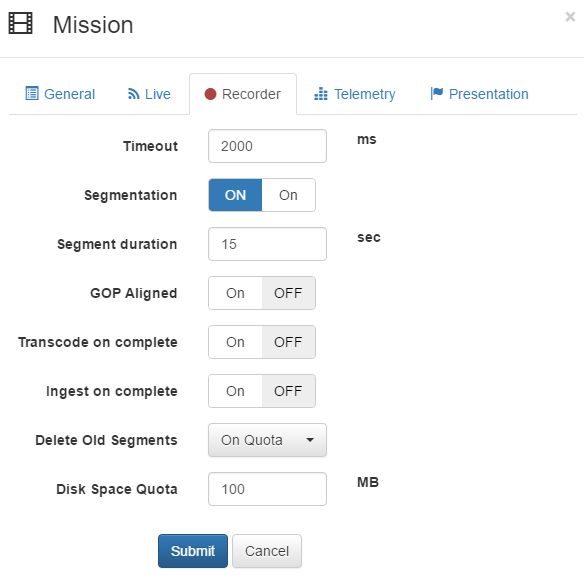
Task: Submit the recorder settings
Action: point(193,551)
